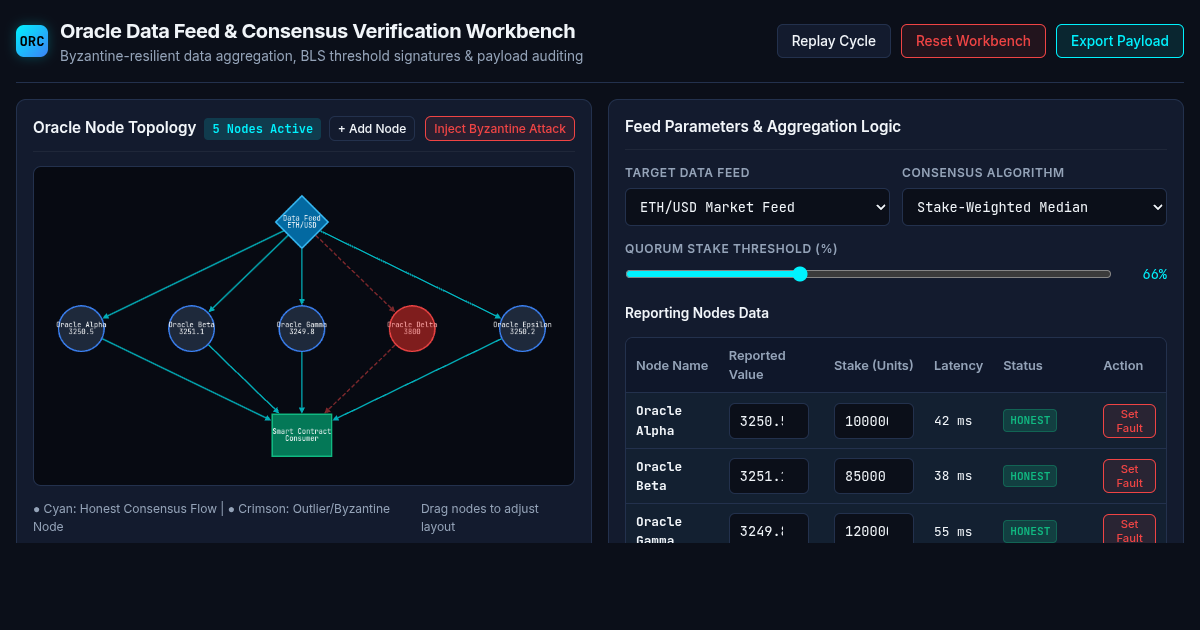Image resolution: width=1200 pixels, height=630 pixels.
Task: Click the Replay Cycle button
Action: [x=834, y=41]
